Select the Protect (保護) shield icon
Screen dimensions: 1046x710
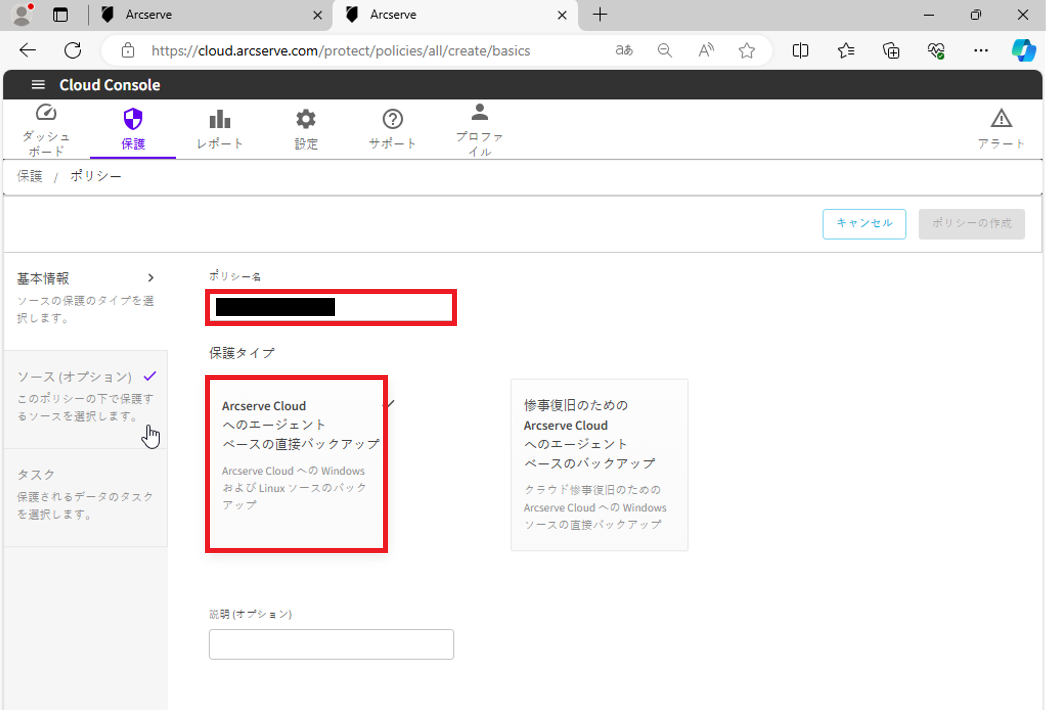point(133,119)
